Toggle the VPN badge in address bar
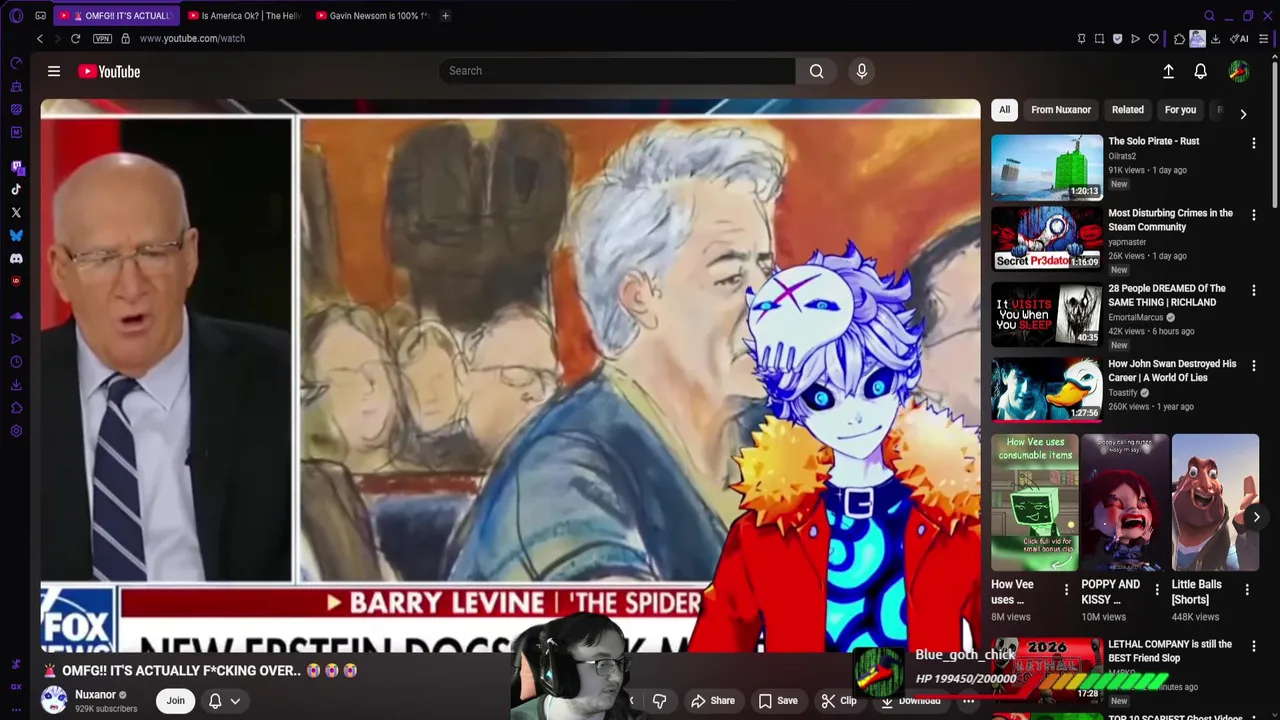 [x=102, y=38]
